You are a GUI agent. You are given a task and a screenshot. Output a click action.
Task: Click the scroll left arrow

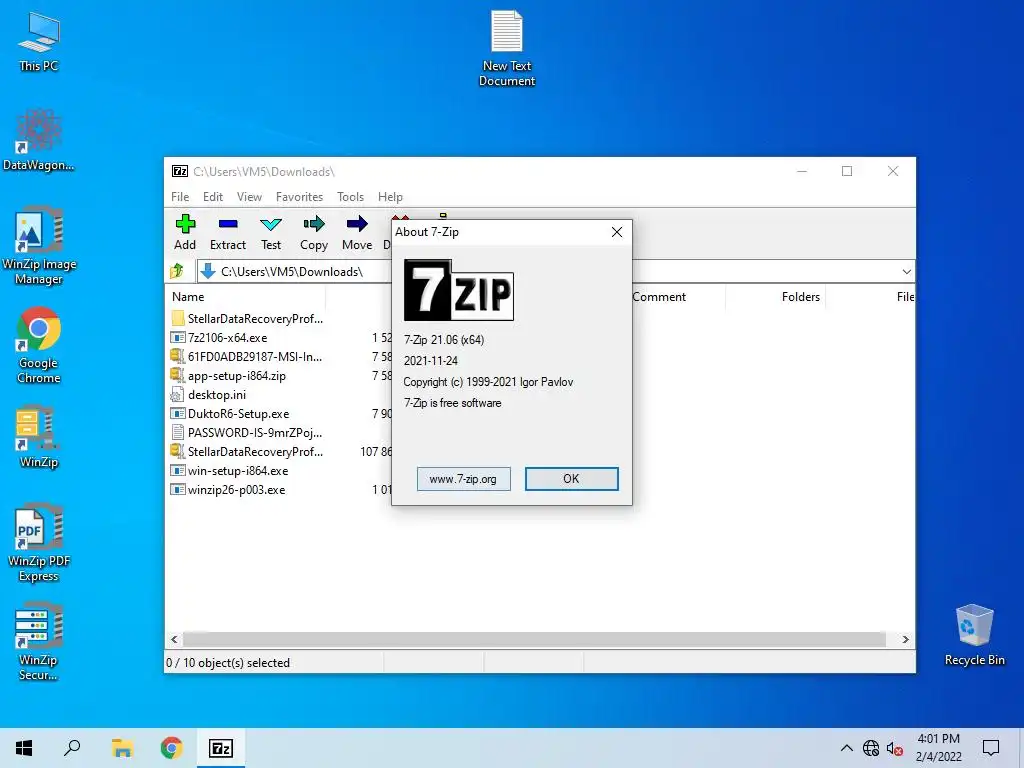pos(174,639)
